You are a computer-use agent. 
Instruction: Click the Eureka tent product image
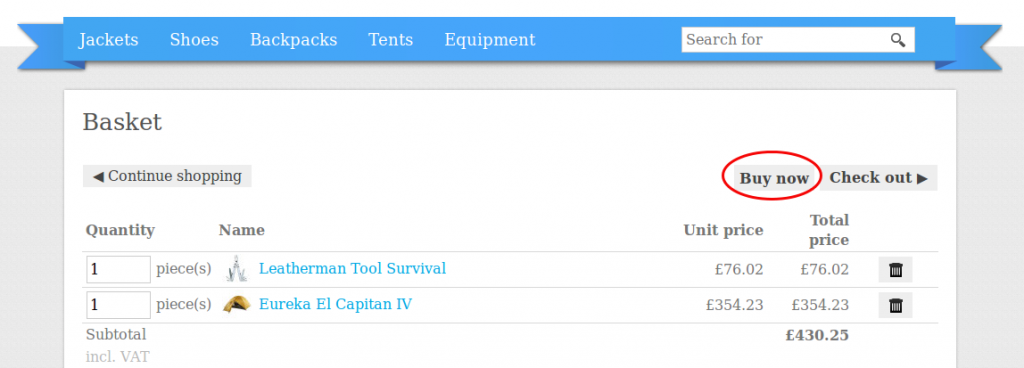click(x=236, y=304)
